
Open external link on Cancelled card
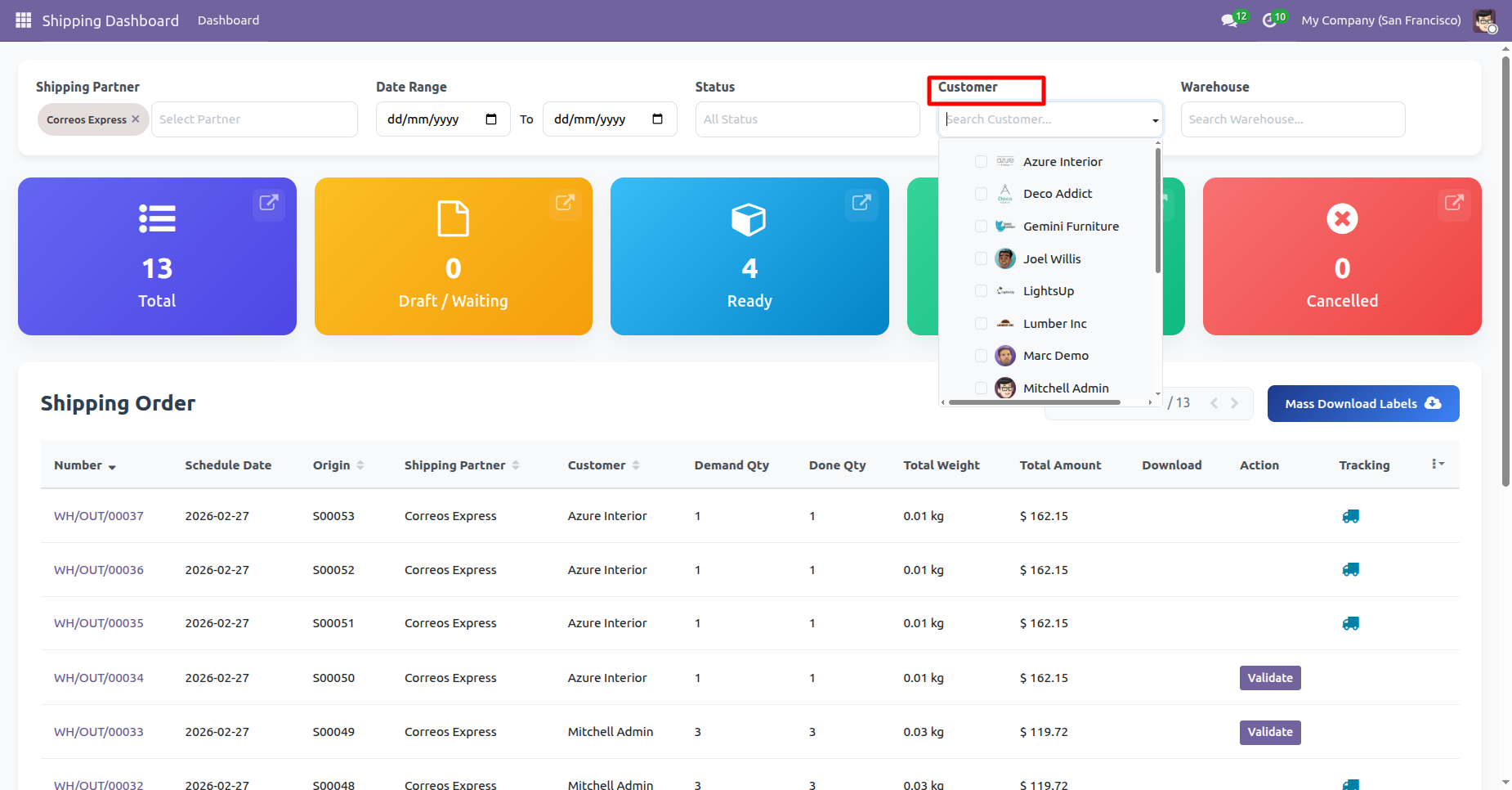click(1453, 202)
